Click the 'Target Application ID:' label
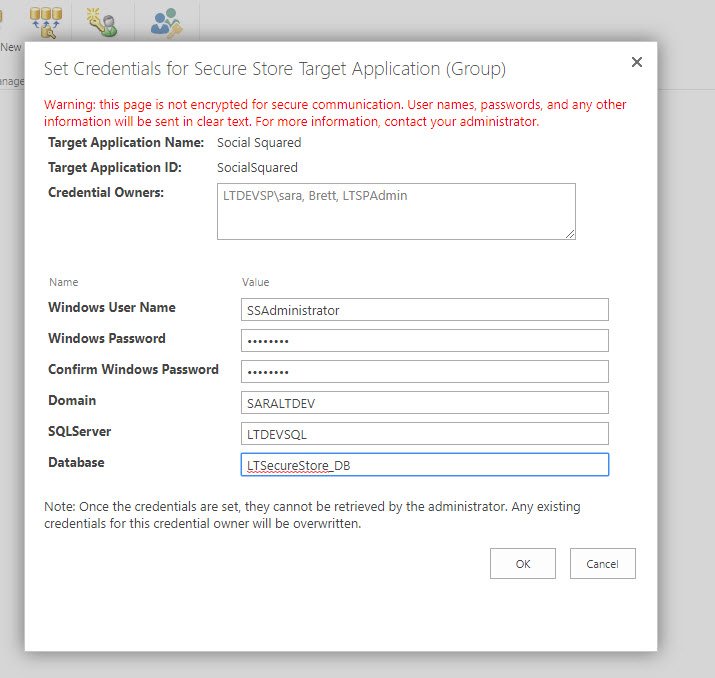 (x=115, y=168)
